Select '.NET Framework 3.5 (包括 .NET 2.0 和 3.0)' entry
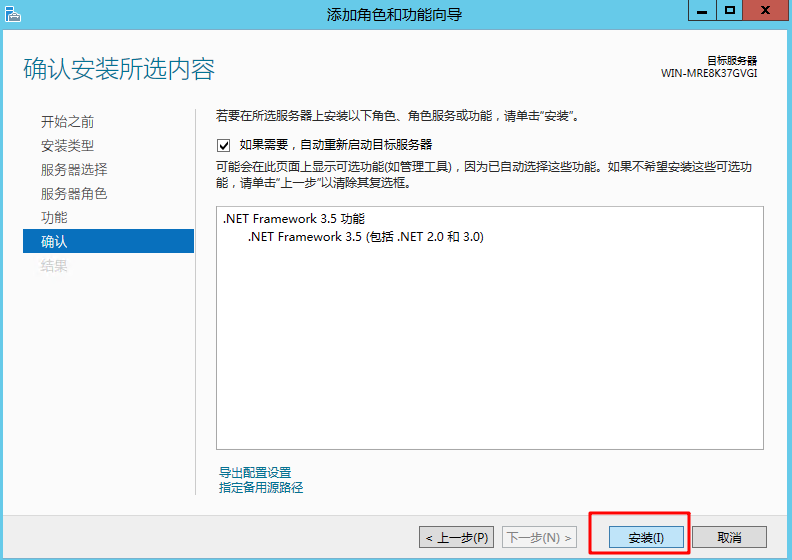 click(x=366, y=237)
